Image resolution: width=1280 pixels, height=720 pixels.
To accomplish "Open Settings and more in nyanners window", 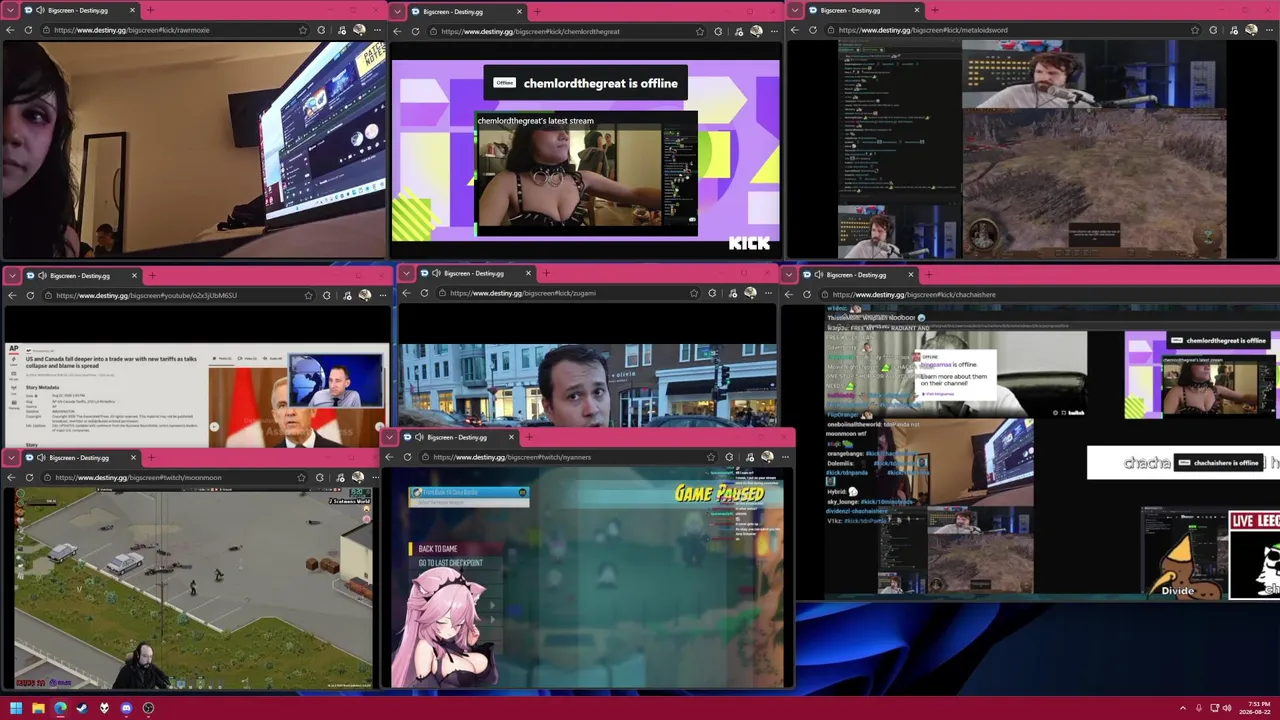I will [x=785, y=457].
